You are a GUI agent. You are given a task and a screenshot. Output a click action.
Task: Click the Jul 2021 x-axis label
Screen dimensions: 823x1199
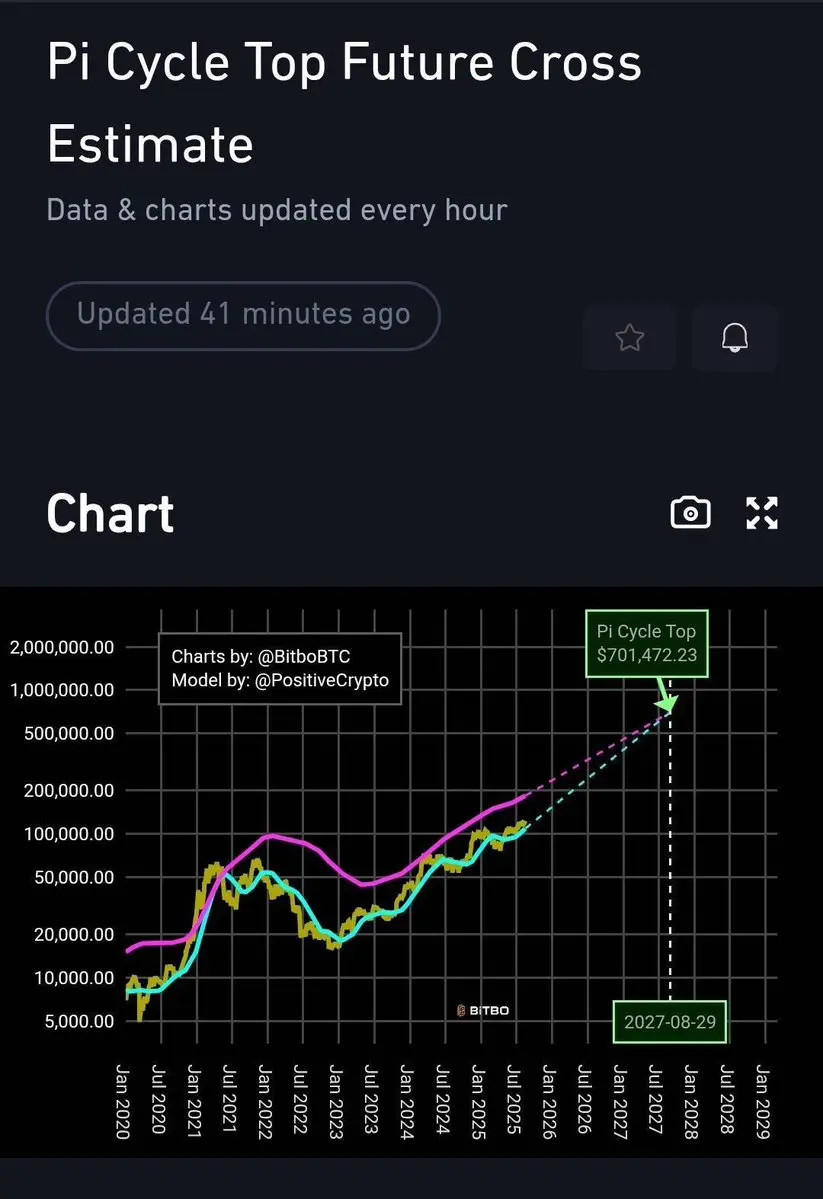229,1098
